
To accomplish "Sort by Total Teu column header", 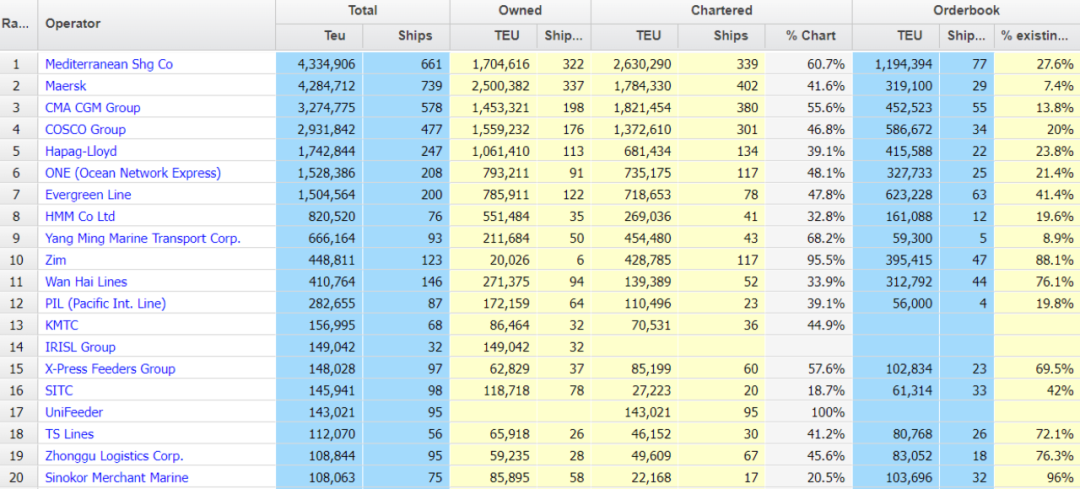I will (x=319, y=36).
